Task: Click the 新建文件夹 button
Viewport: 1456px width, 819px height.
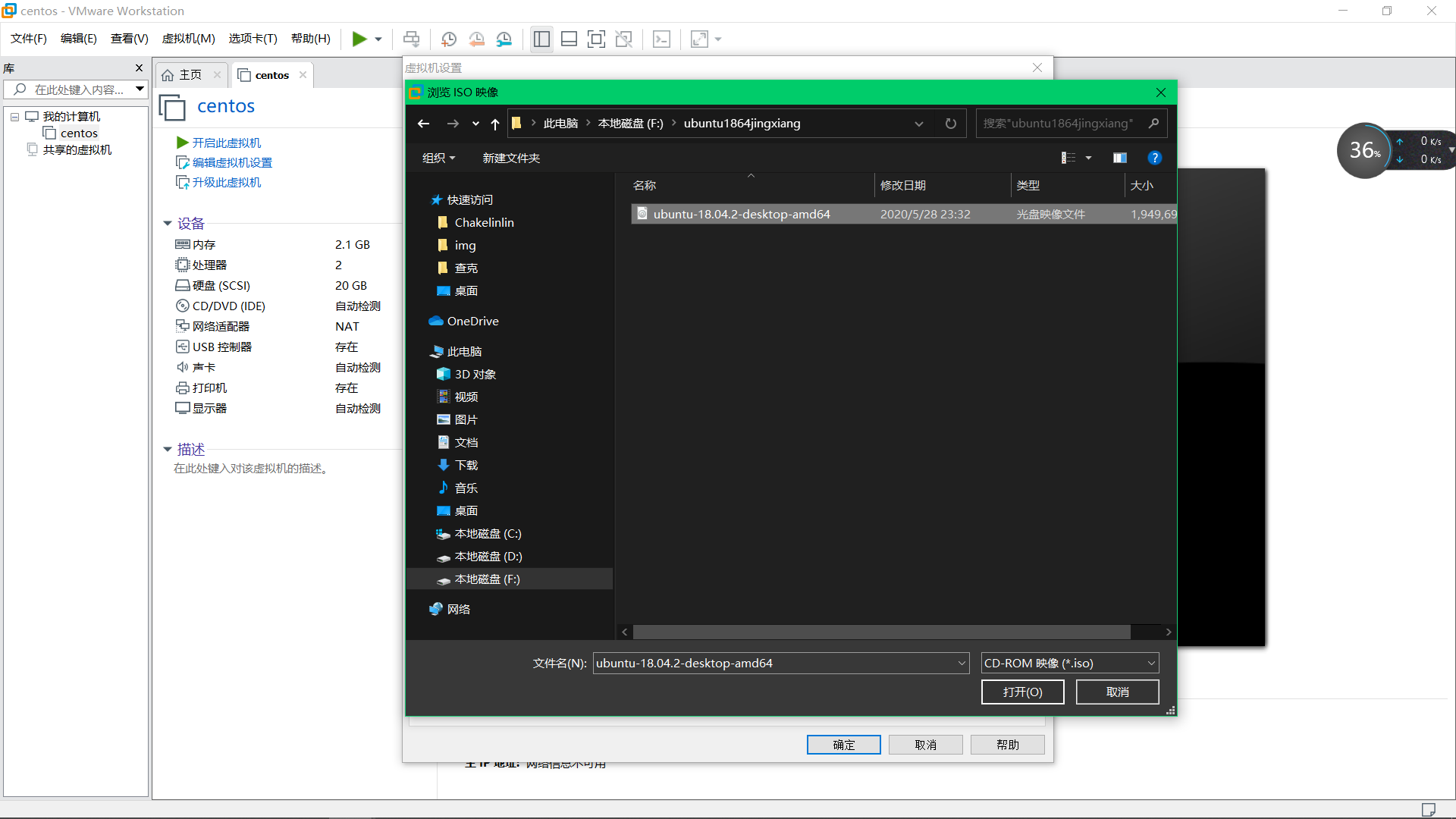Action: point(512,158)
